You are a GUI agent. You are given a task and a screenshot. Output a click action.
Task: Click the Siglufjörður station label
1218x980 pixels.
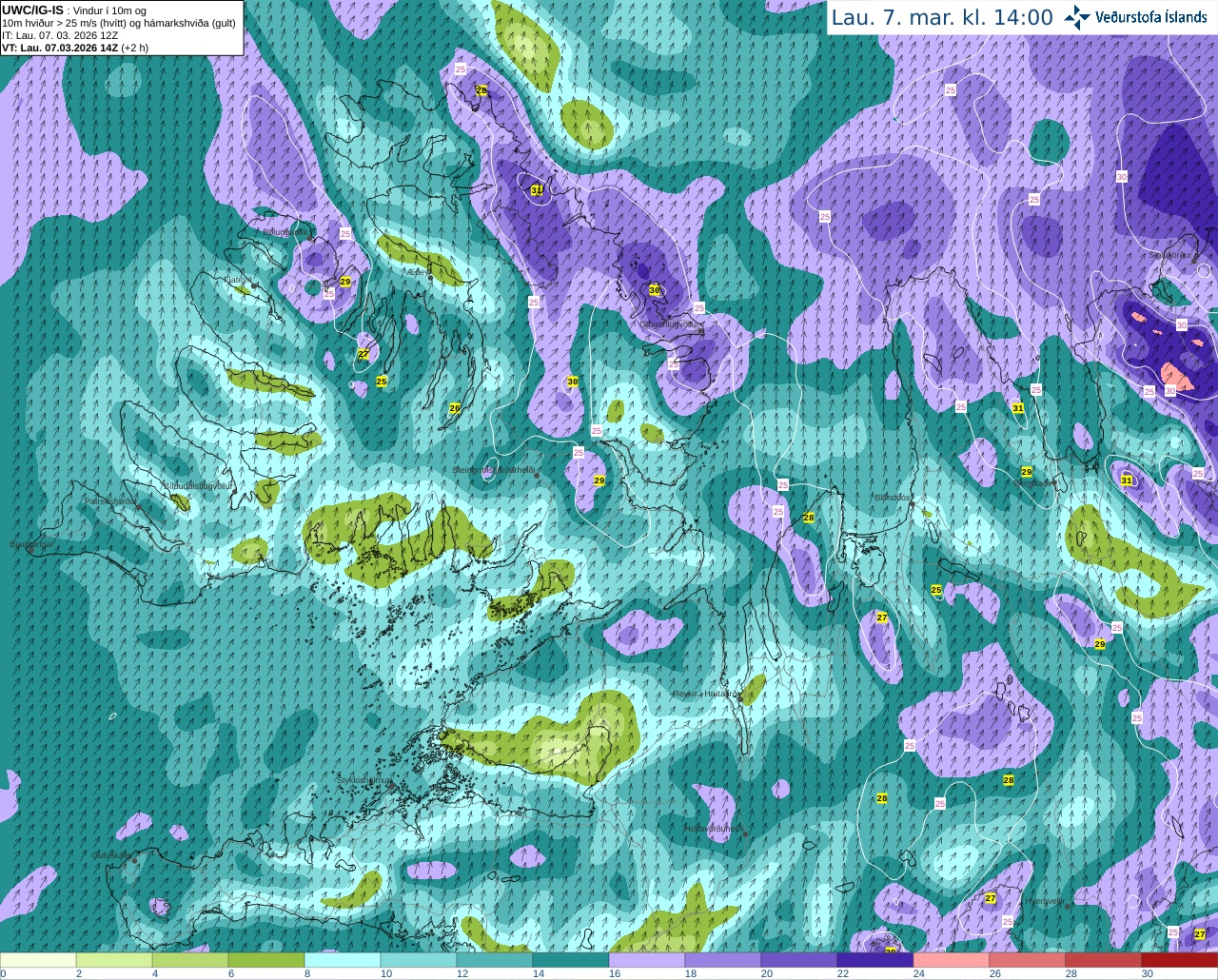pyautogui.click(x=1169, y=255)
